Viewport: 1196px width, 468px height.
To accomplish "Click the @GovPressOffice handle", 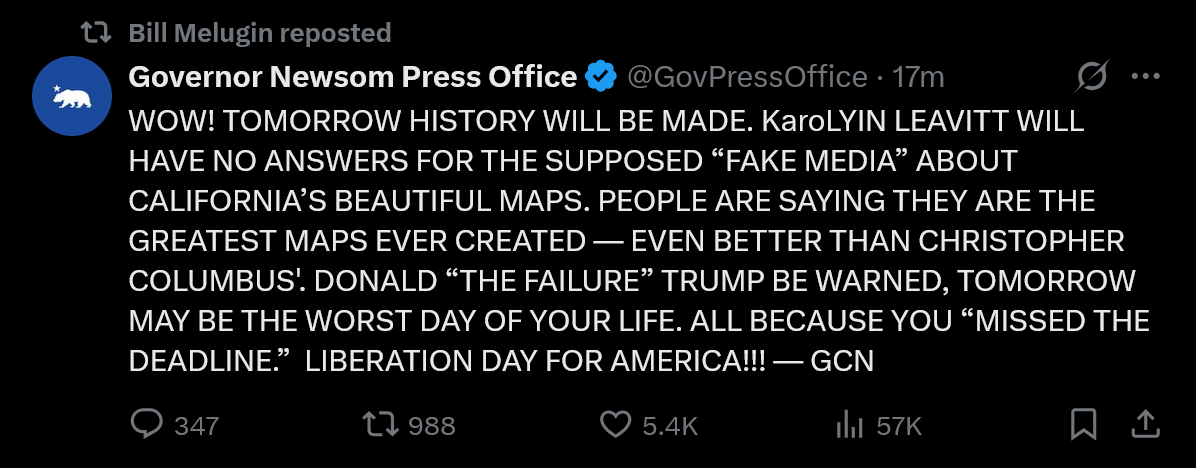I will click(x=746, y=76).
